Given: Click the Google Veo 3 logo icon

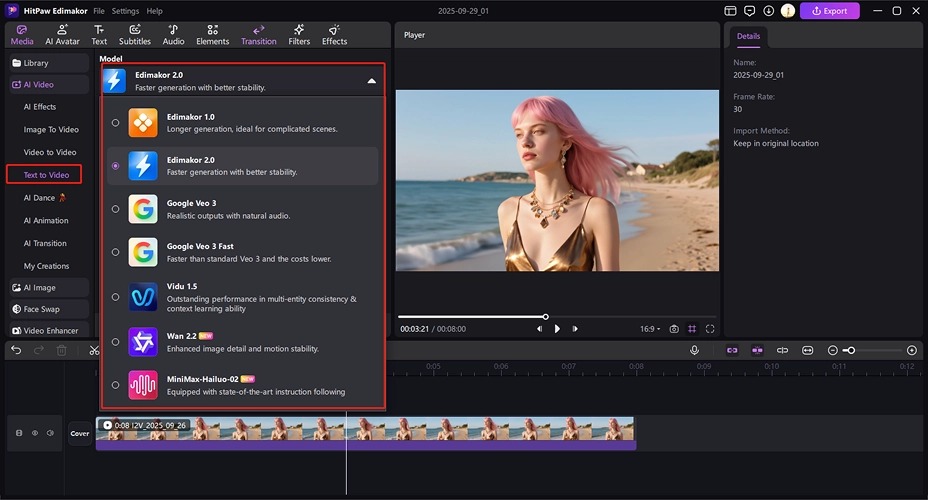Looking at the screenshot, I should (143, 209).
